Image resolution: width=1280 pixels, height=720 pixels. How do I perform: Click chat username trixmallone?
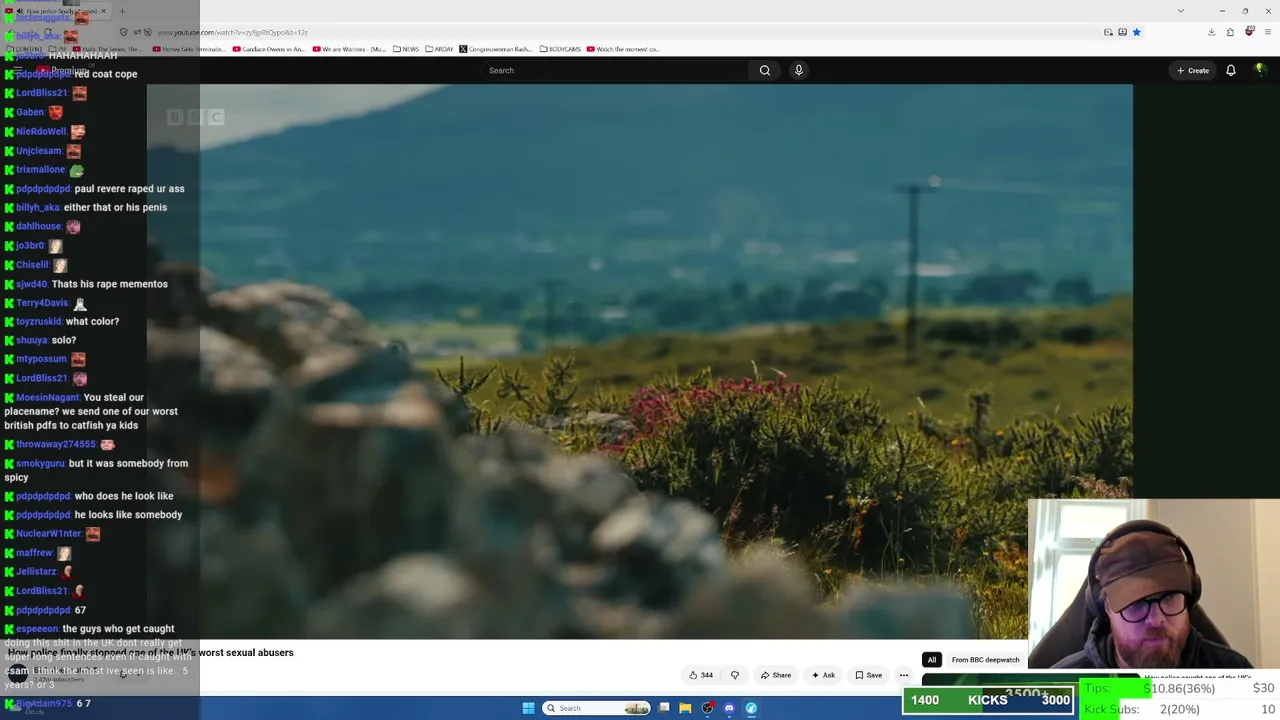[40, 169]
